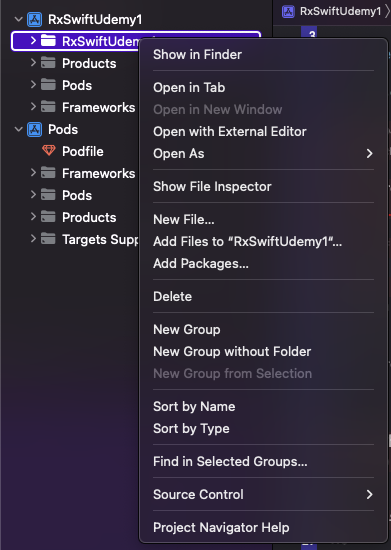Select New Group without Folder
Viewport: 391px width, 550px height.
(232, 351)
